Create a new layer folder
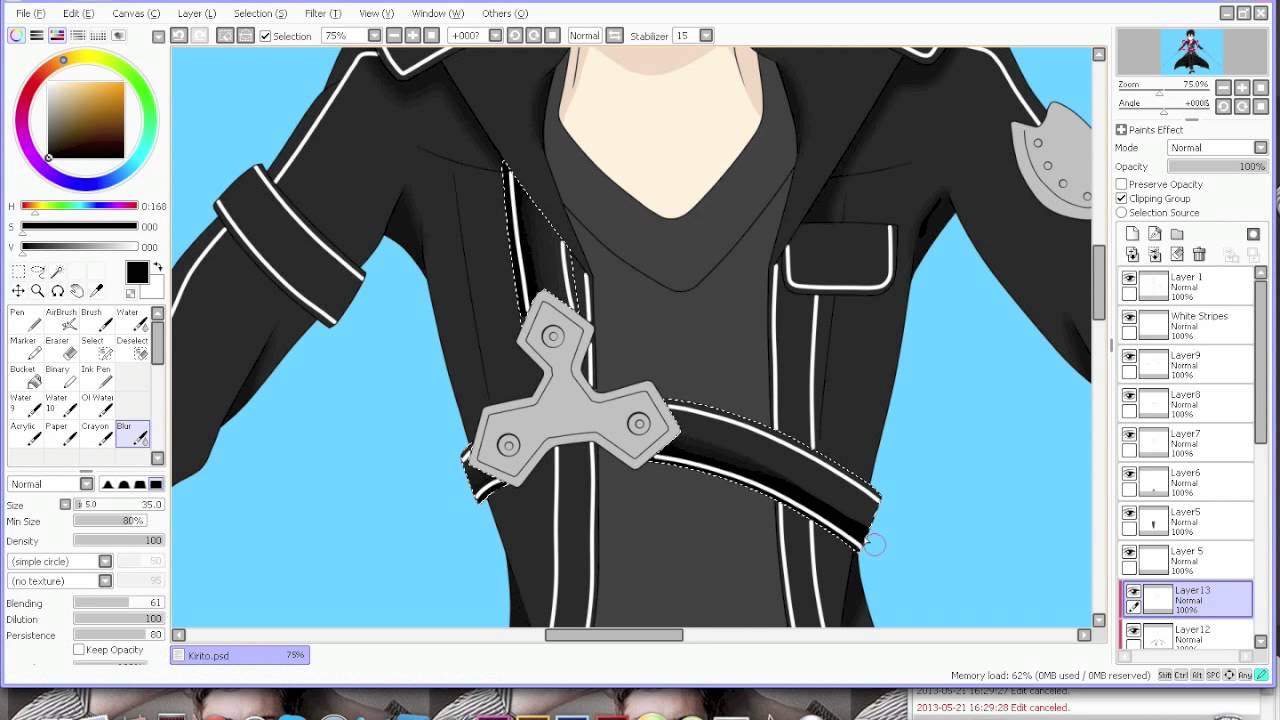 point(1177,234)
